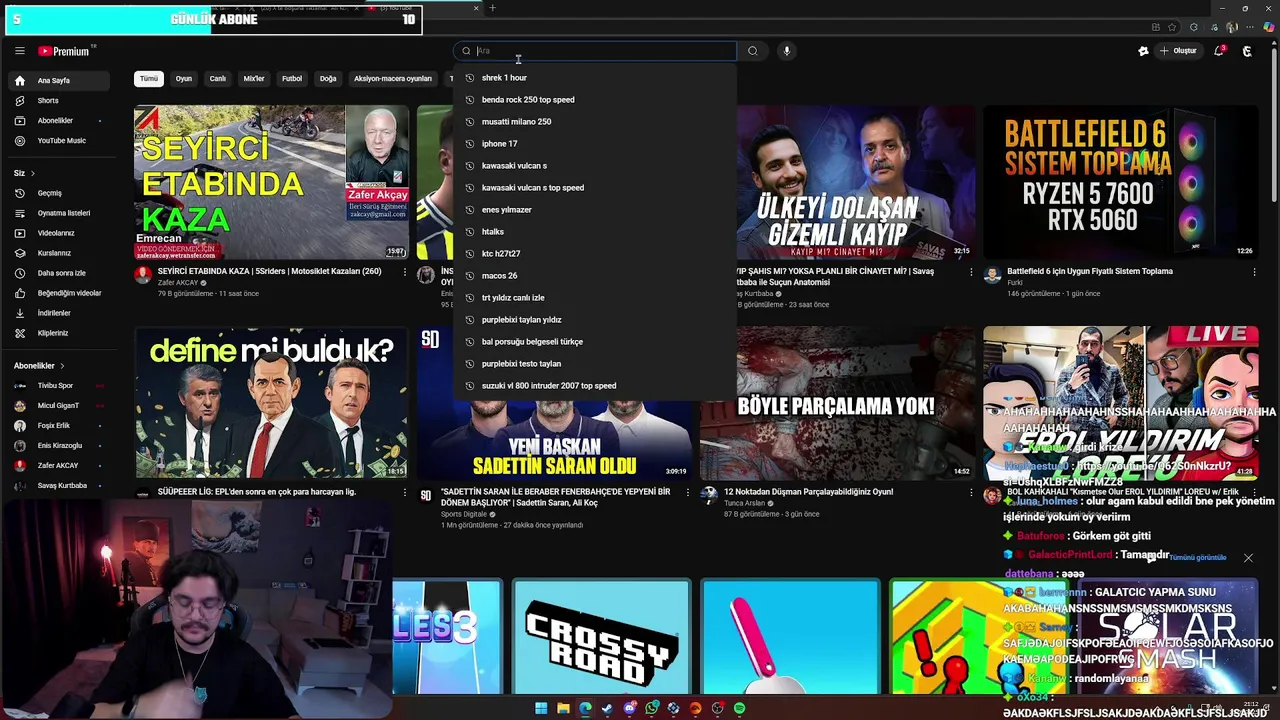The width and height of the screenshot is (1280, 720).
Task: Open Enis Kirazoglu subscription channel
Action: (58, 445)
